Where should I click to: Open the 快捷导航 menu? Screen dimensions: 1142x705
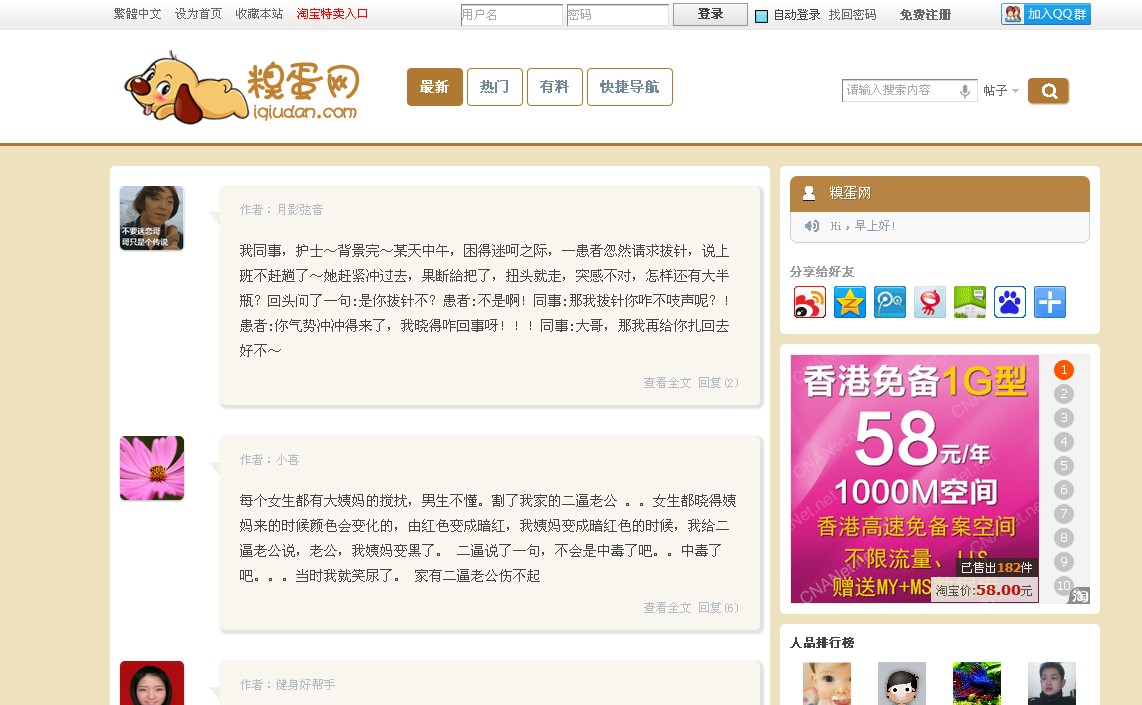coord(629,87)
